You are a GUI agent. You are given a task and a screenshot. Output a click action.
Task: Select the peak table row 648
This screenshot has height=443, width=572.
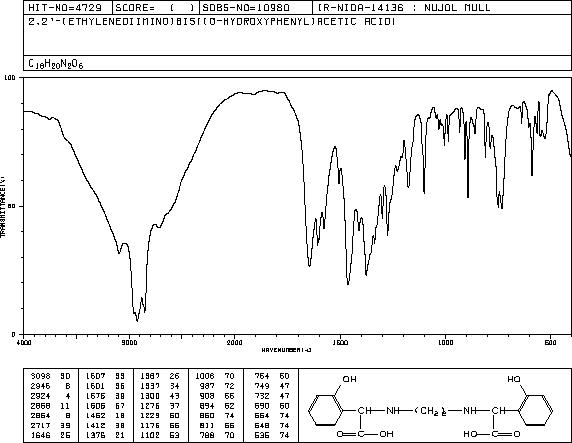point(272,425)
